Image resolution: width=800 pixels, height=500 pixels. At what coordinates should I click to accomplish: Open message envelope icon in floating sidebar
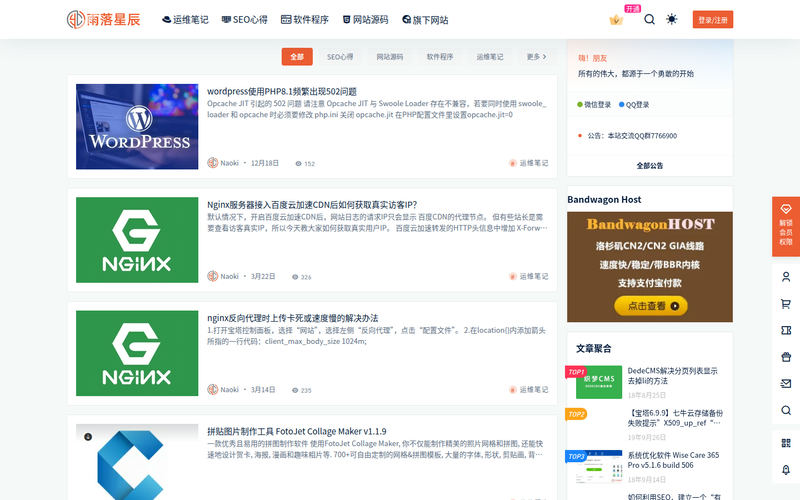pyautogui.click(x=786, y=384)
